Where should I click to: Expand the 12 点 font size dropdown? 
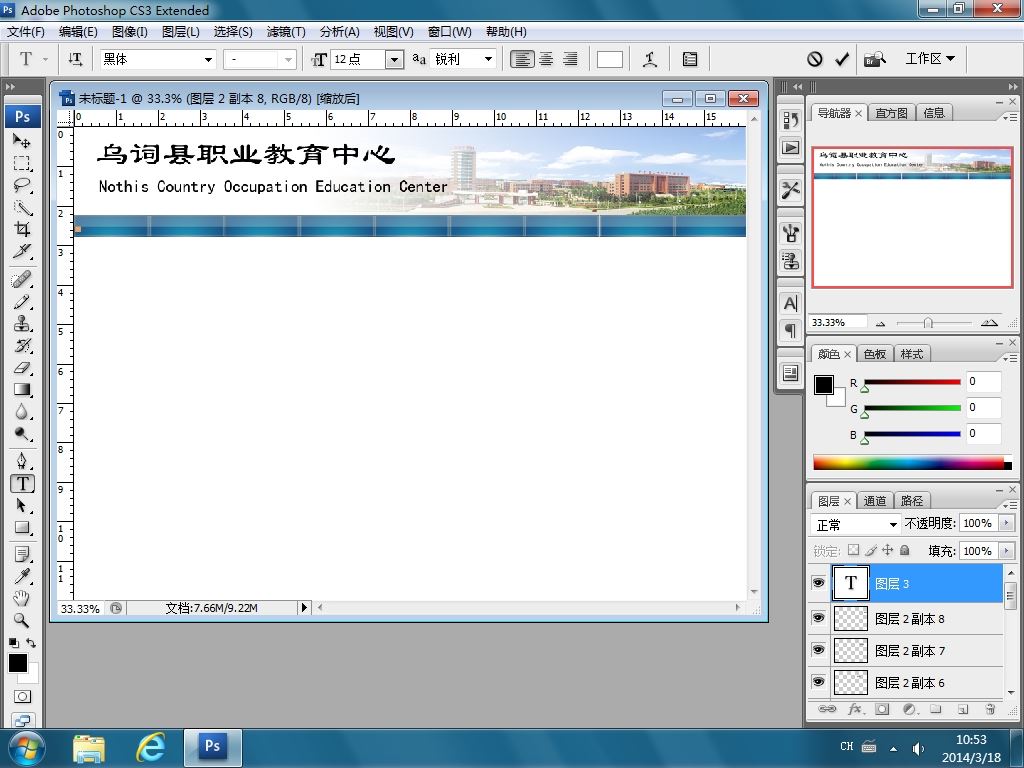[x=394, y=59]
